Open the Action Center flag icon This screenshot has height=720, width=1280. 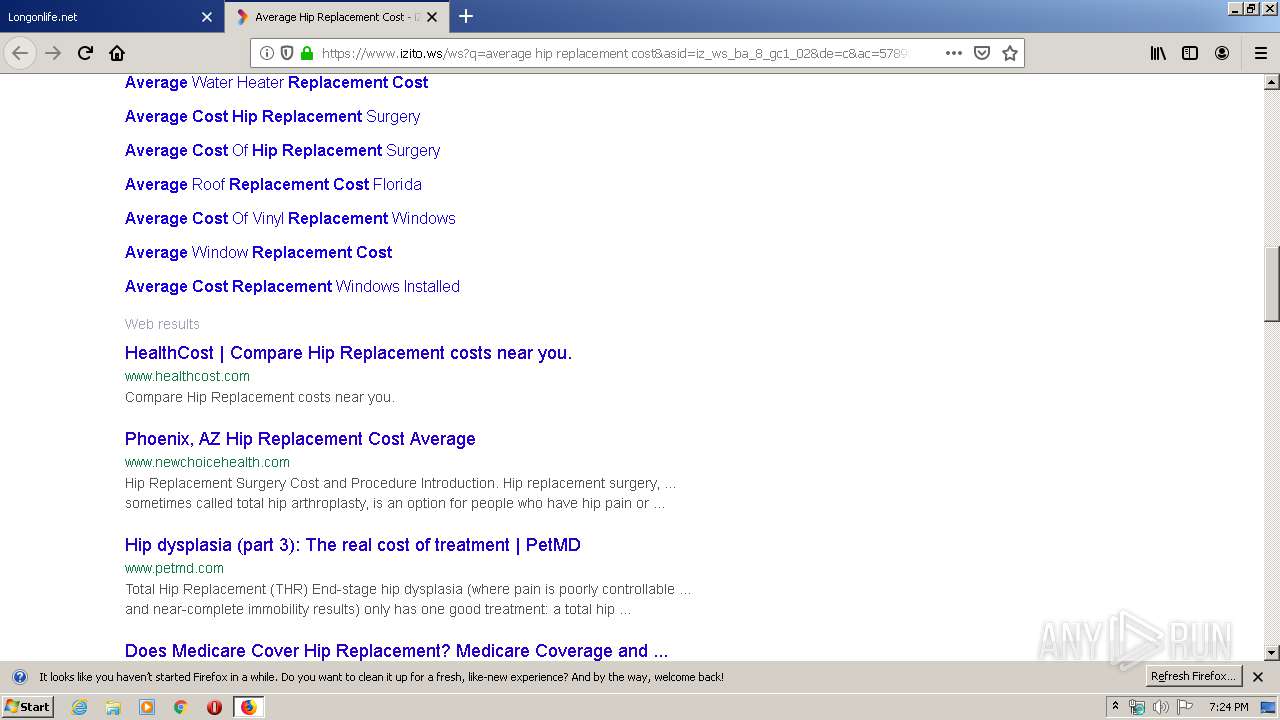(1185, 707)
